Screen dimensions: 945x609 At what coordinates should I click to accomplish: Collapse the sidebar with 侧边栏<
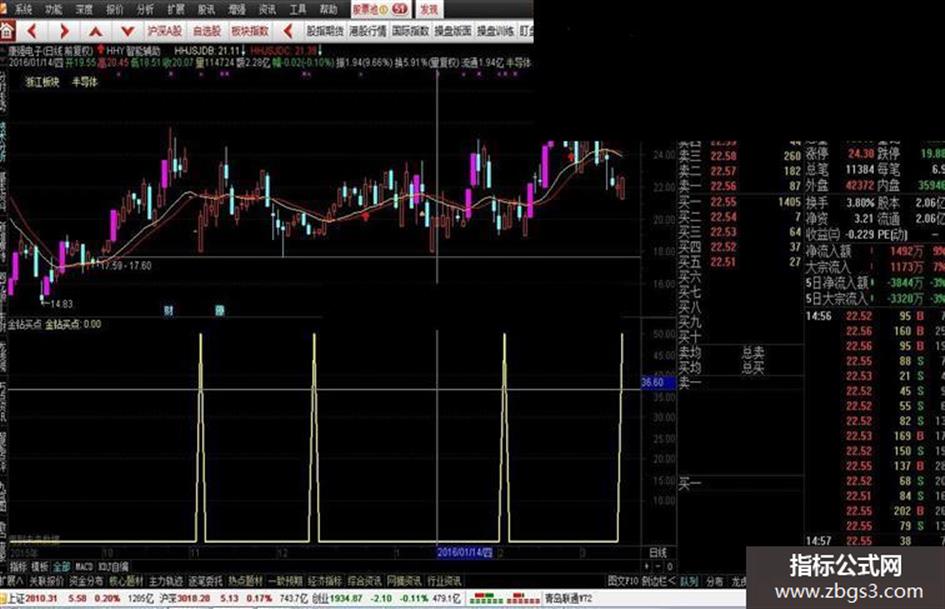(x=658, y=581)
